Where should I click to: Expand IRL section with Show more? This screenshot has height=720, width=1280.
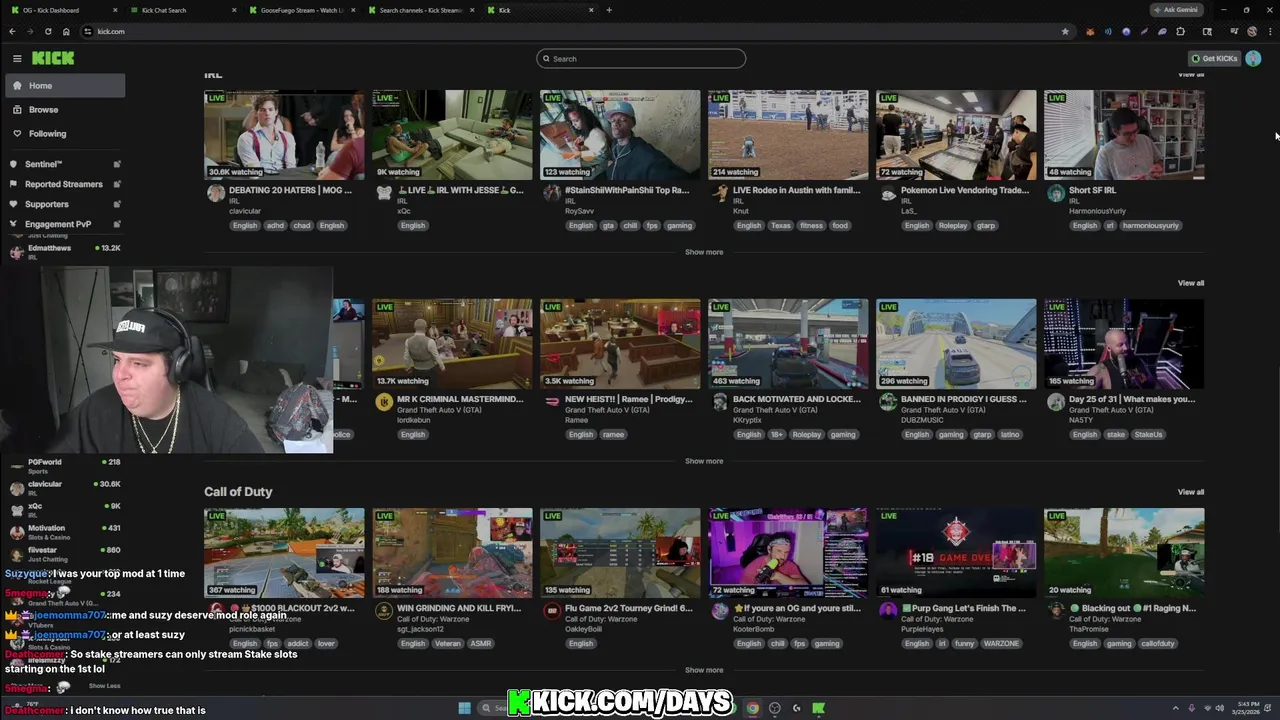[x=704, y=252]
